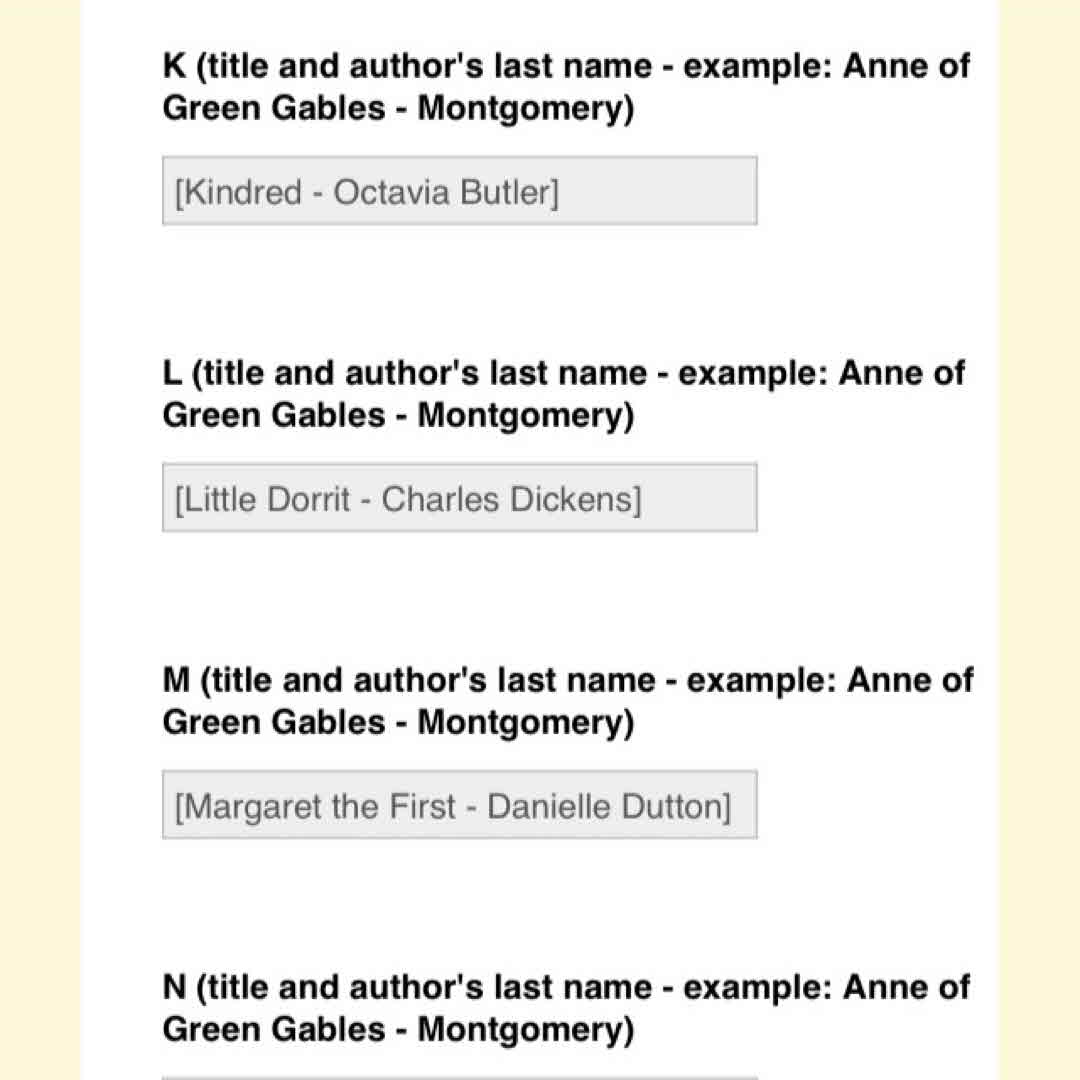Click 'Charles Dickens' in the L field
1080x1080 pixels.
point(508,499)
